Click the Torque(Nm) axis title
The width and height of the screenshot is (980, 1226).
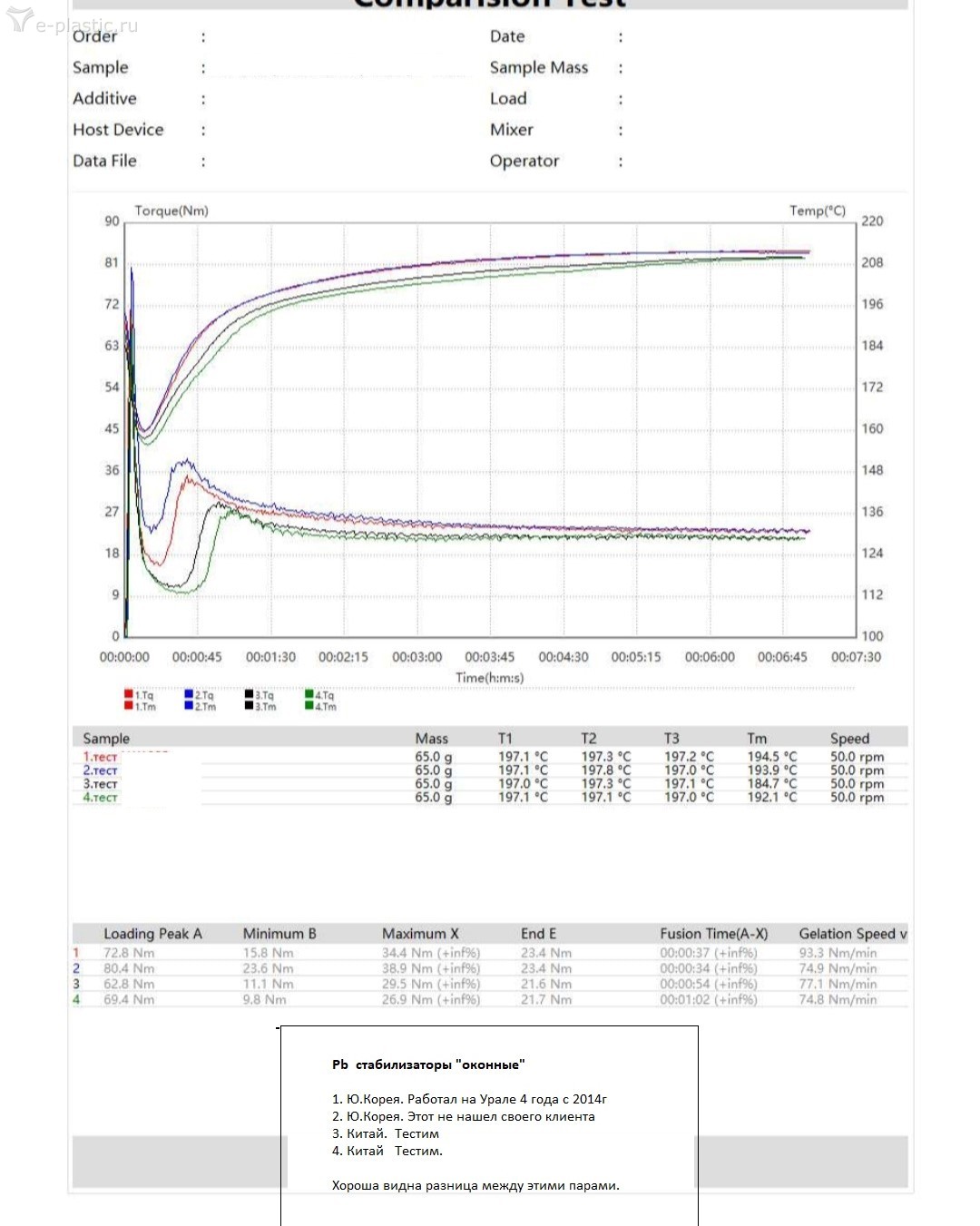171,211
